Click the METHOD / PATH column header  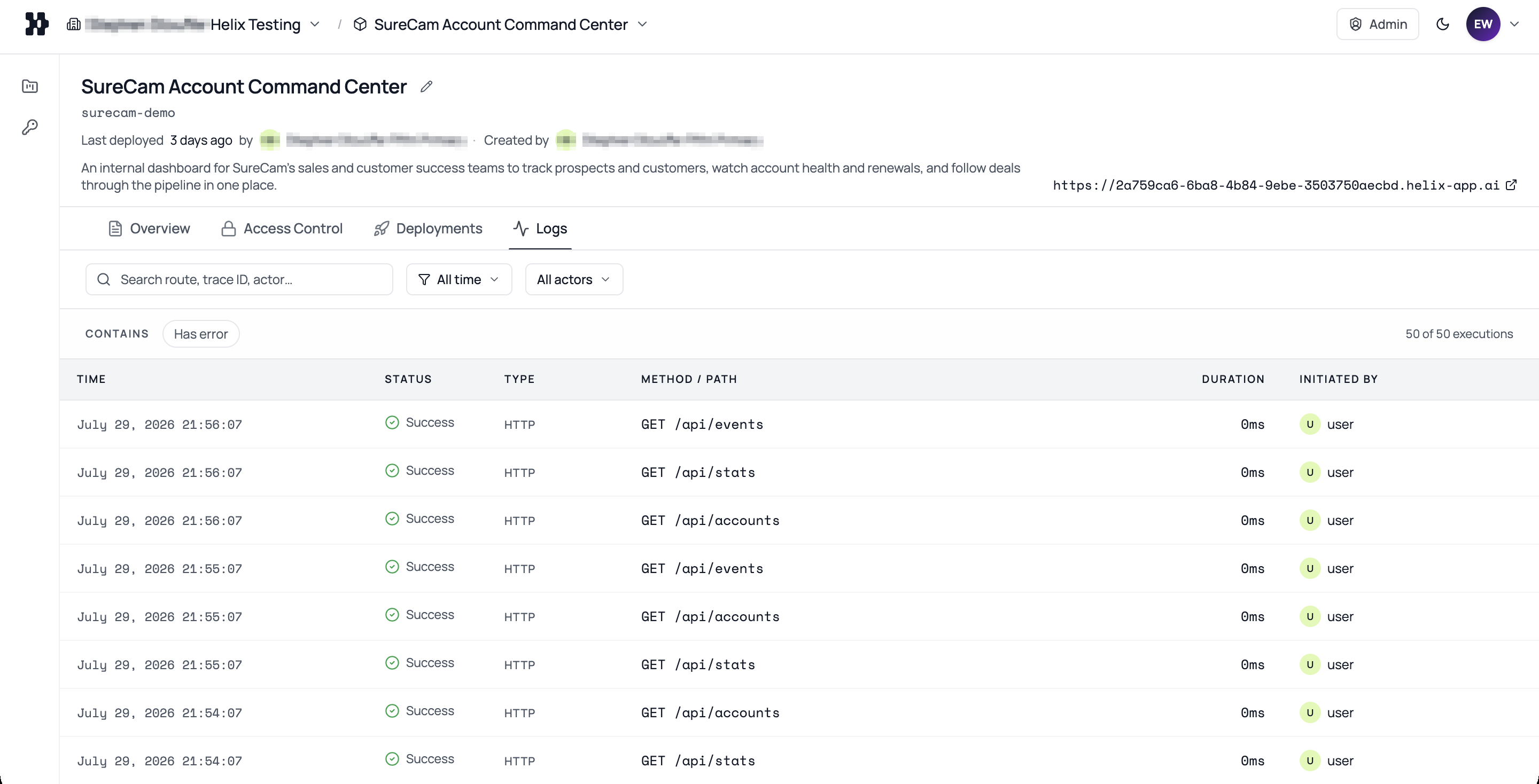click(x=689, y=379)
